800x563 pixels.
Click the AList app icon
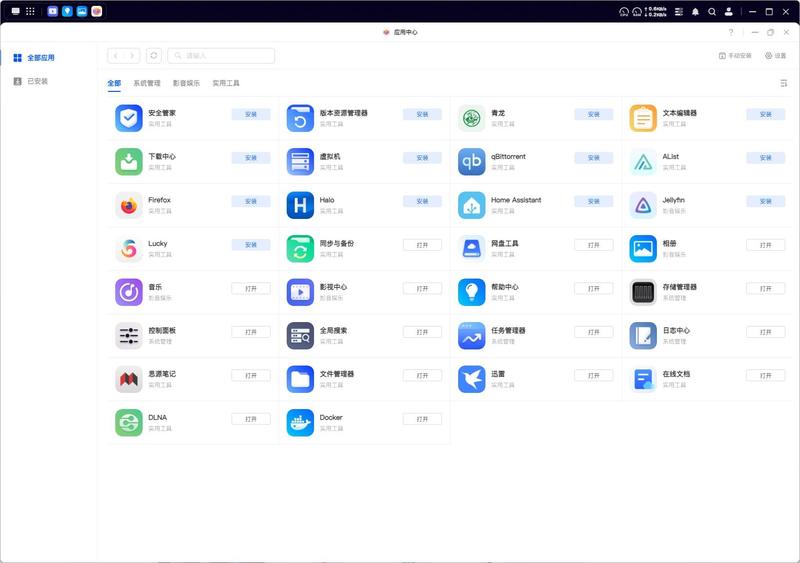click(643, 162)
